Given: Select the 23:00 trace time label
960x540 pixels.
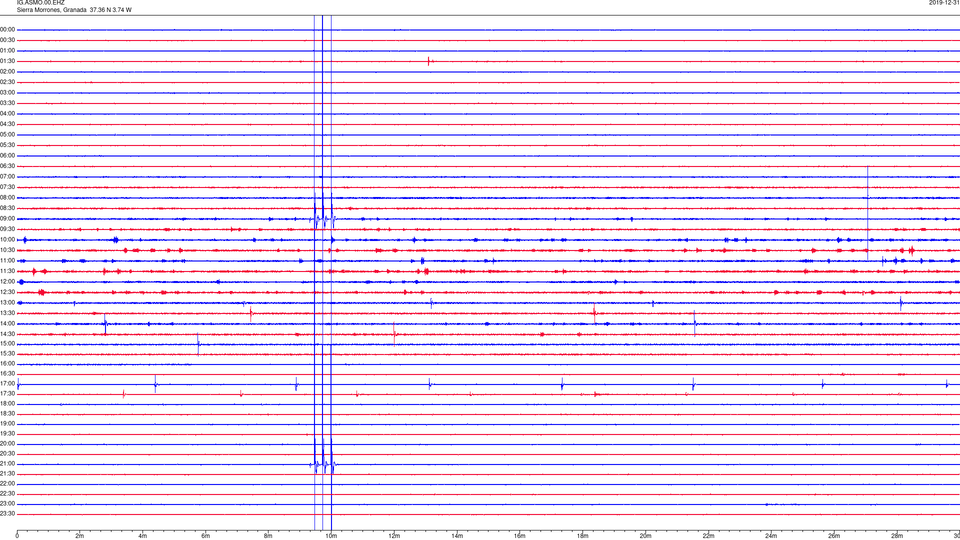Looking at the screenshot, I should 7,503.
